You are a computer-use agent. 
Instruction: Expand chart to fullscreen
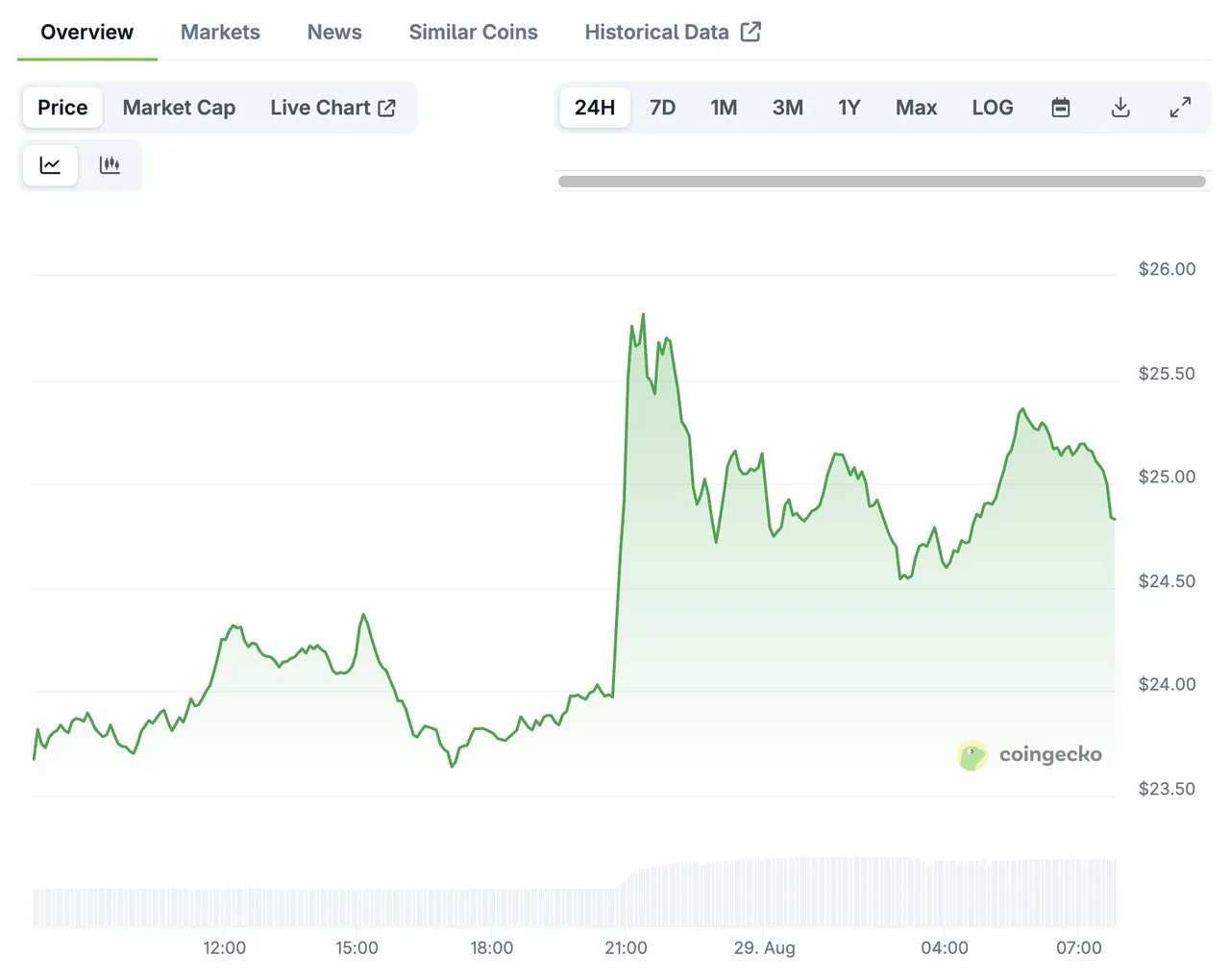click(1179, 108)
